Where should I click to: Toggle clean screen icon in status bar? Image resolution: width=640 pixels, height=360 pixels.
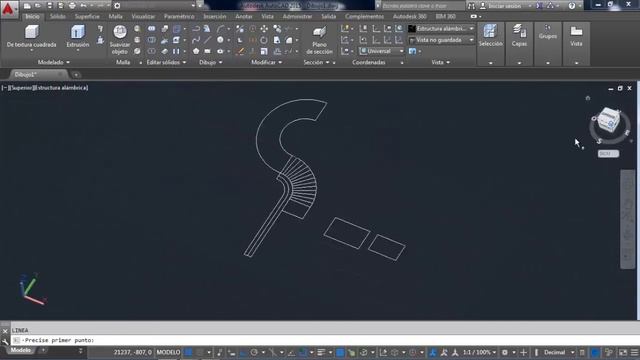pos(623,352)
